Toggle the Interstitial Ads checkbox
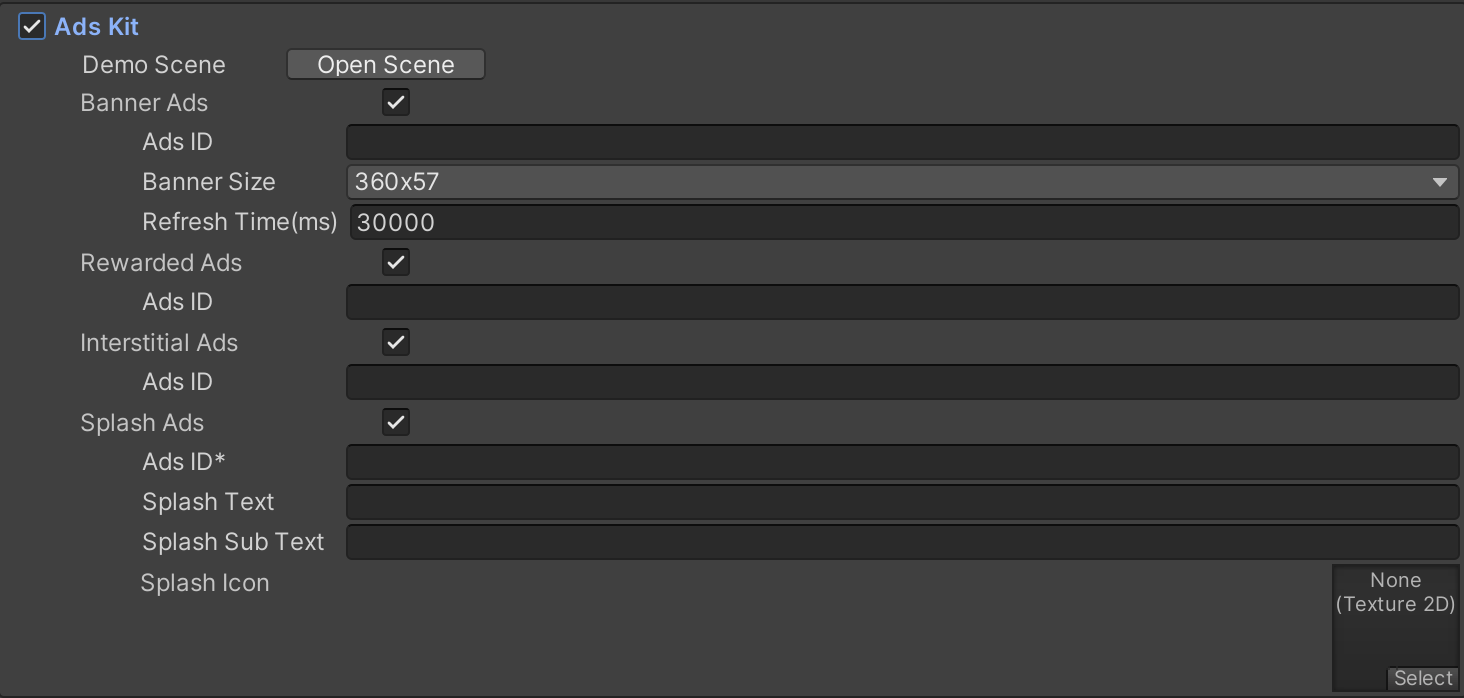The width and height of the screenshot is (1464, 698). coord(396,342)
